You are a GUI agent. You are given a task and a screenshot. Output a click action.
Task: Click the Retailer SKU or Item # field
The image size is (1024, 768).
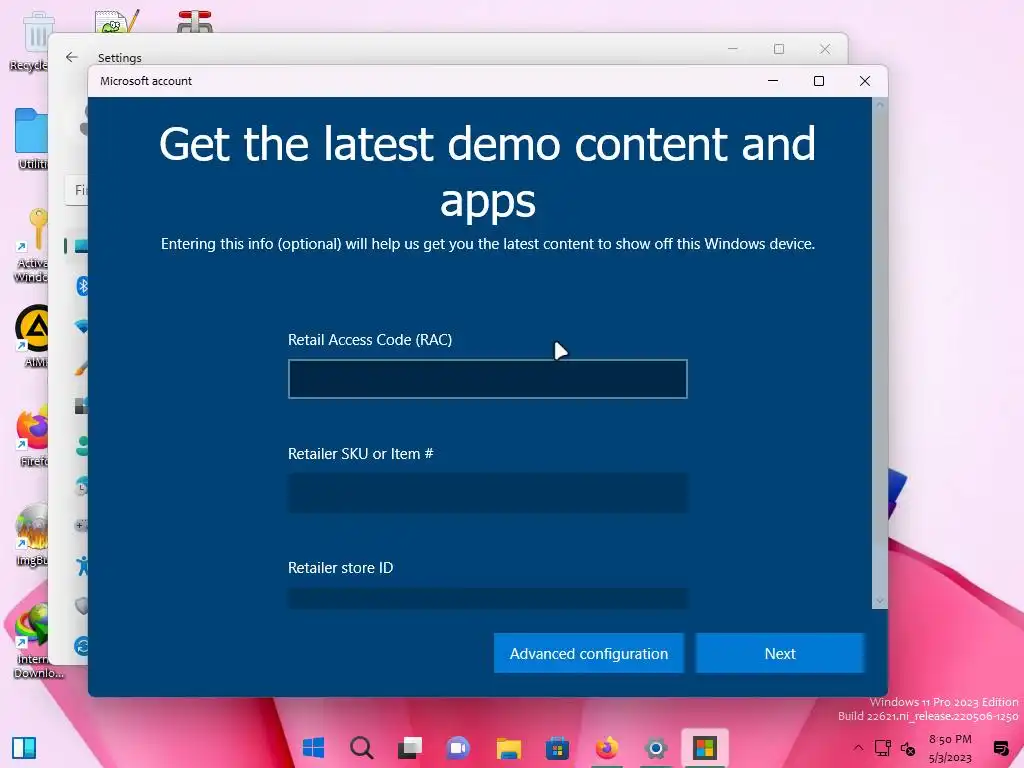pos(487,493)
